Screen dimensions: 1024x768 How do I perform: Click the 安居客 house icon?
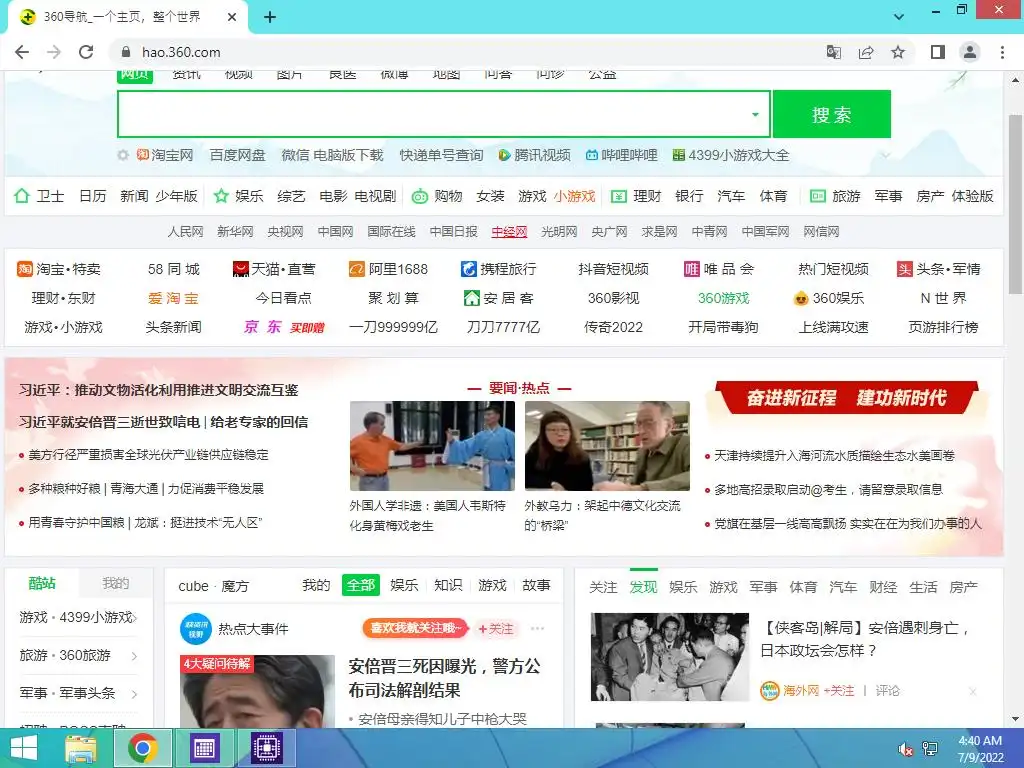[472, 298]
